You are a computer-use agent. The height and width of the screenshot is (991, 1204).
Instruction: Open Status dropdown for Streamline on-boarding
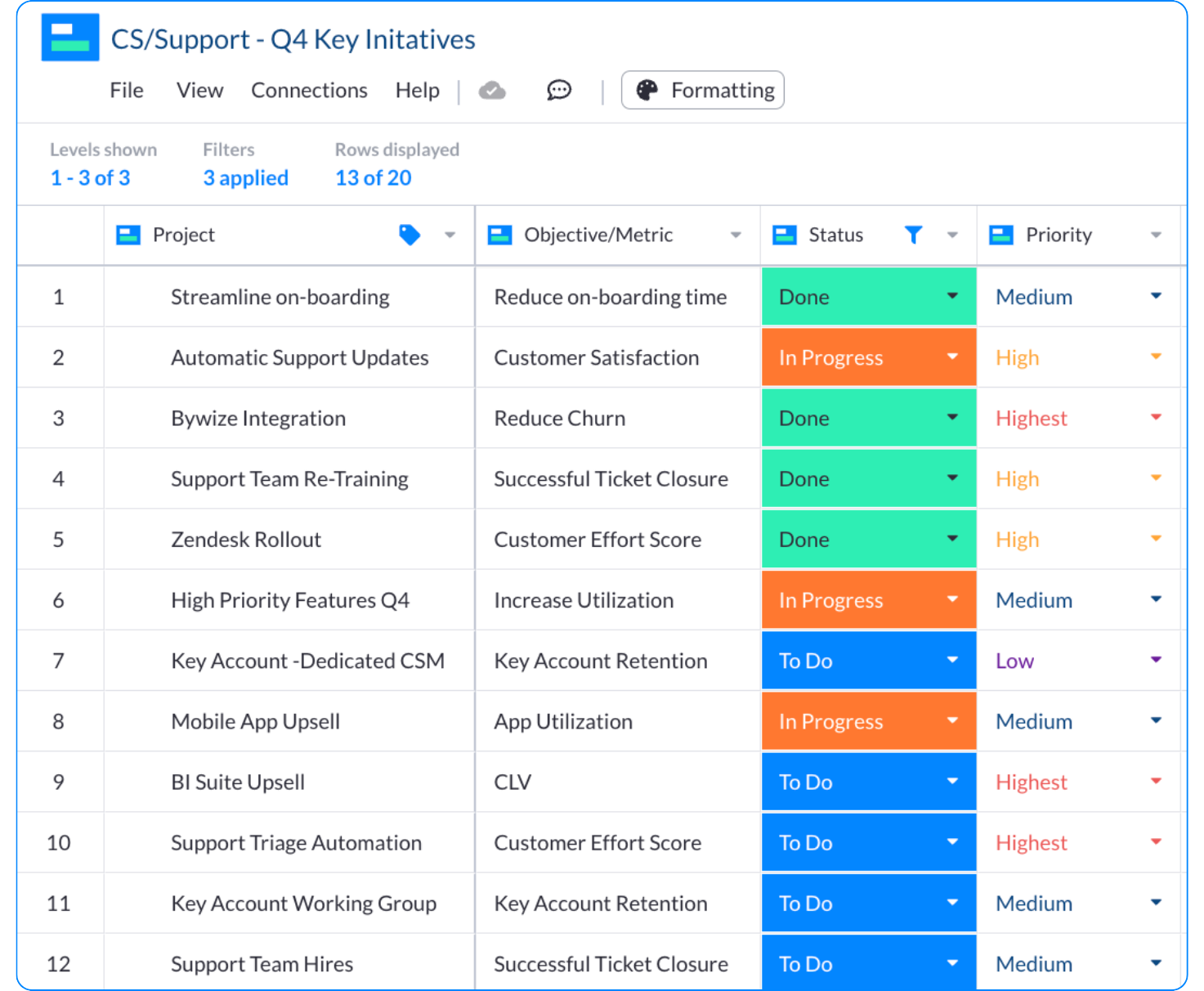click(952, 296)
